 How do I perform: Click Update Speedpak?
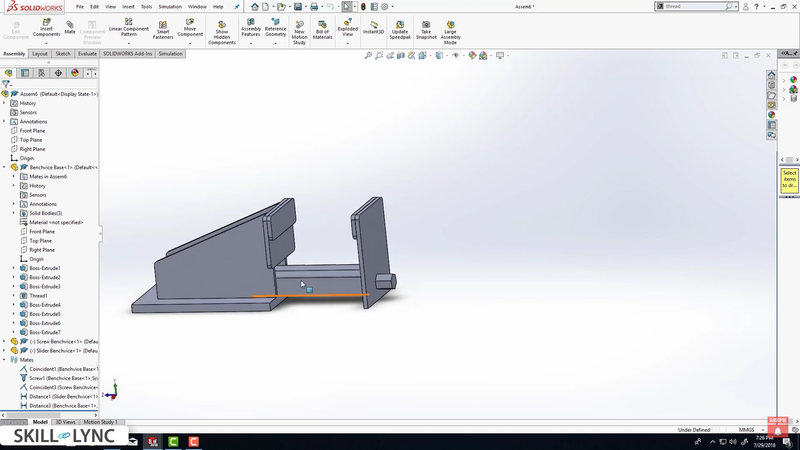pyautogui.click(x=400, y=31)
